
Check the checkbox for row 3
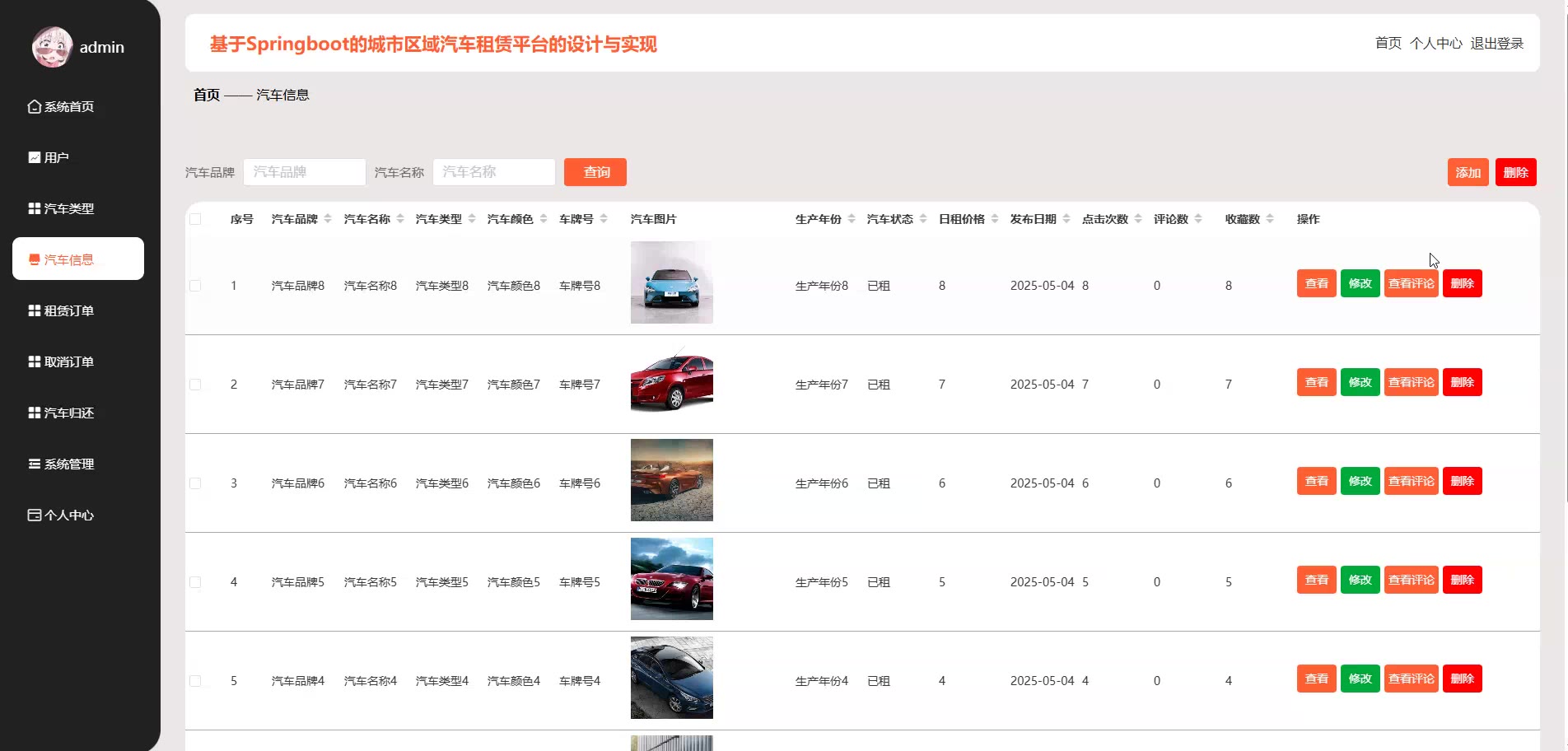(x=195, y=483)
